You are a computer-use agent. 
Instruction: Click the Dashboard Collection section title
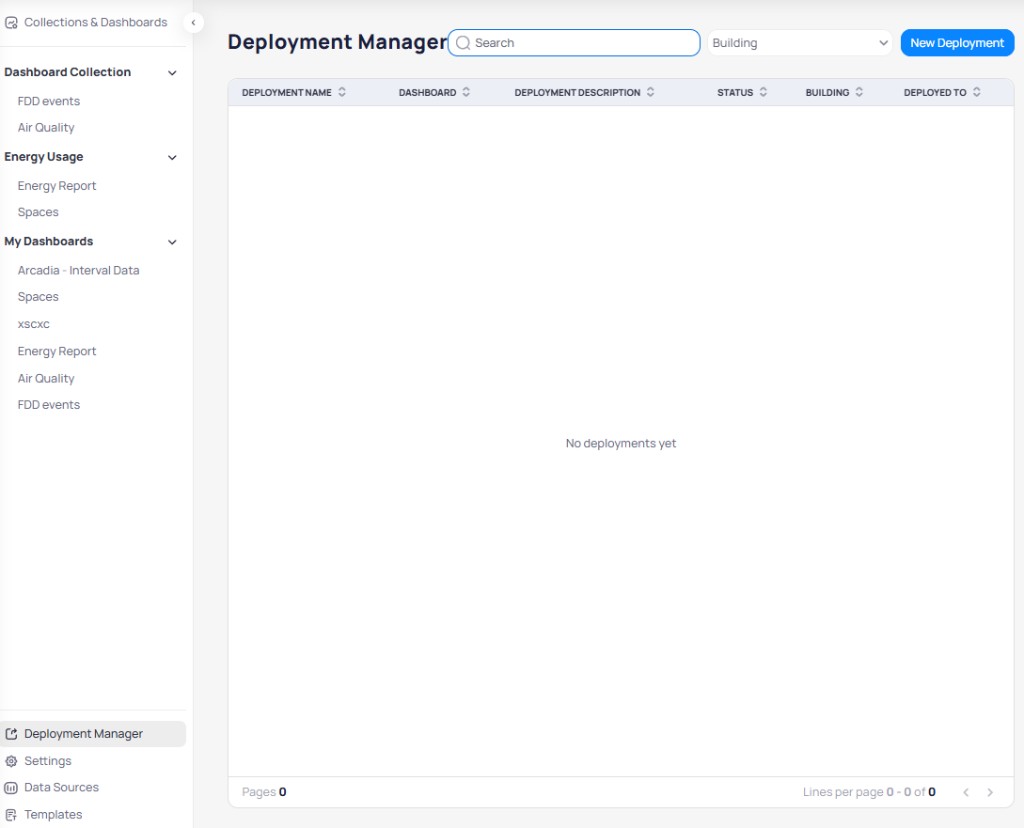click(x=67, y=72)
